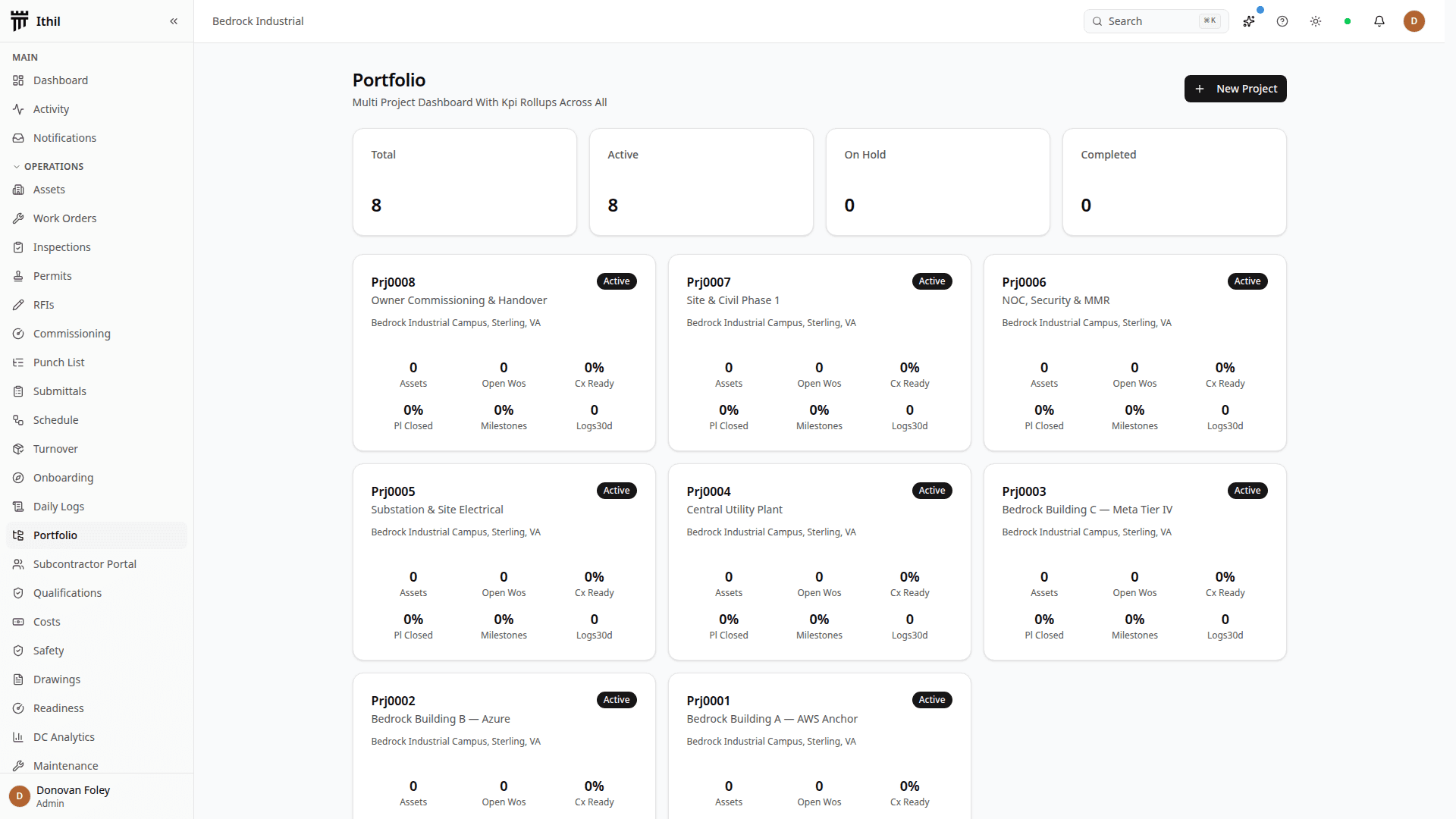Collapse the sidebar with double chevron

(174, 21)
